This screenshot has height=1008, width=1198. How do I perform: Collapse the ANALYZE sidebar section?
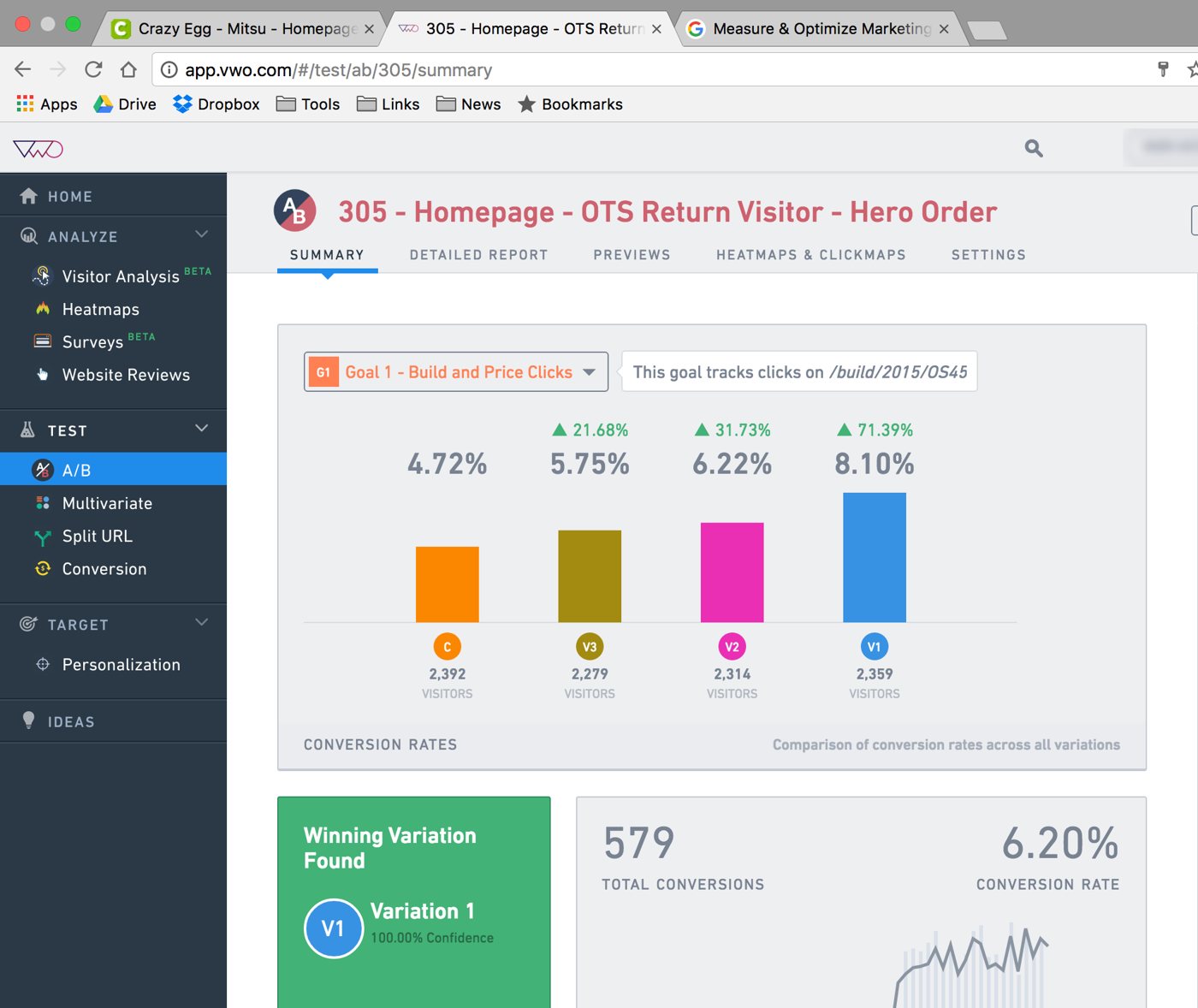pyautogui.click(x=202, y=234)
